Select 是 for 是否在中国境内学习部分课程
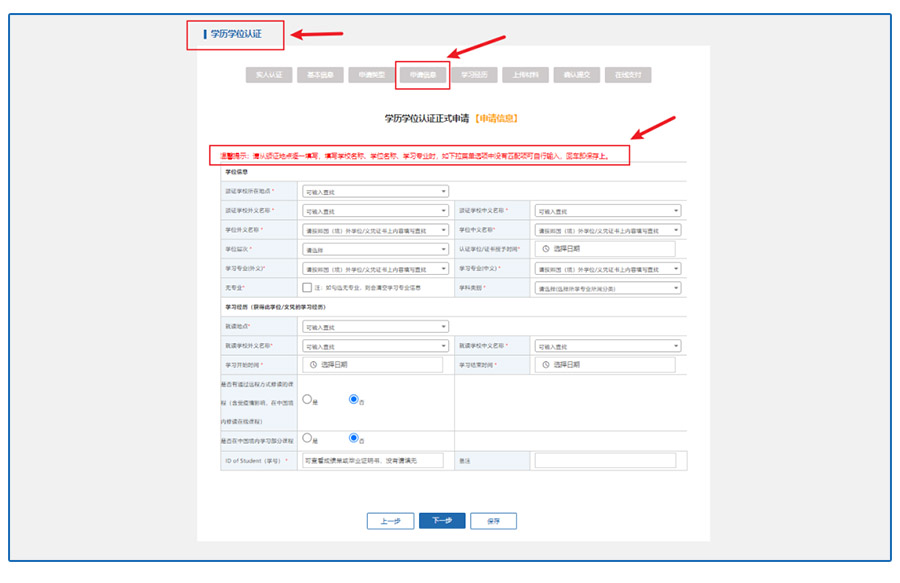The width and height of the screenshot is (900, 583). point(307,438)
